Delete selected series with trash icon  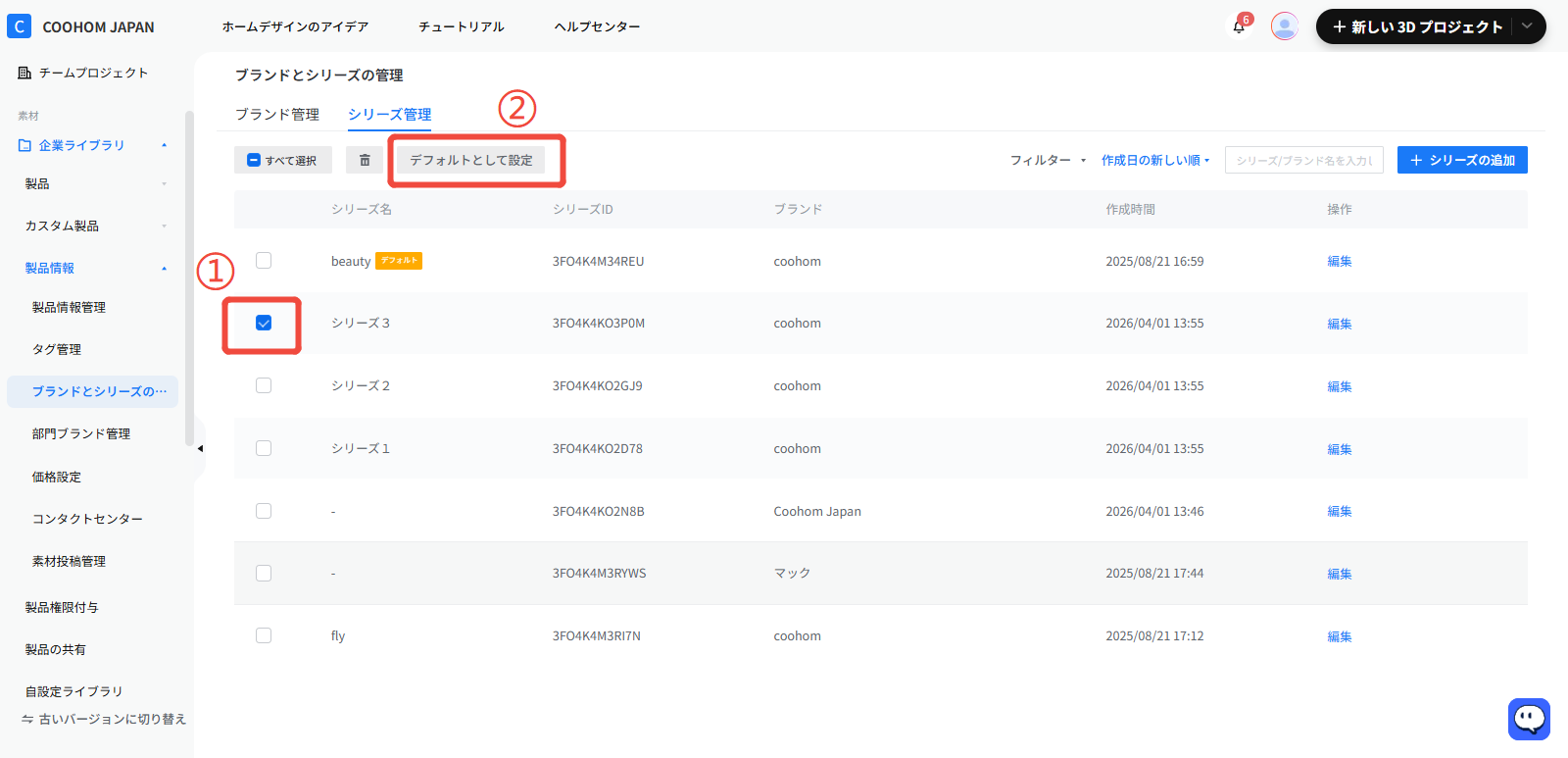click(365, 160)
